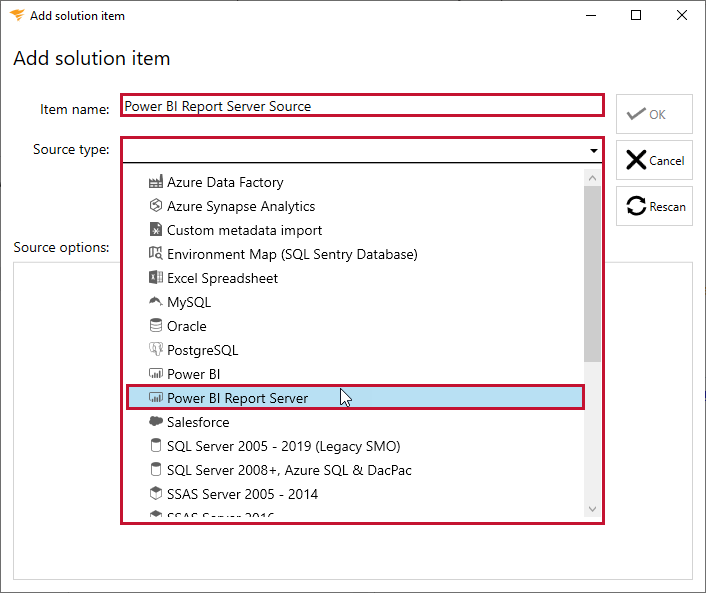The height and width of the screenshot is (593, 706).
Task: Click the Power BI Report Server icon
Action: click(155, 398)
